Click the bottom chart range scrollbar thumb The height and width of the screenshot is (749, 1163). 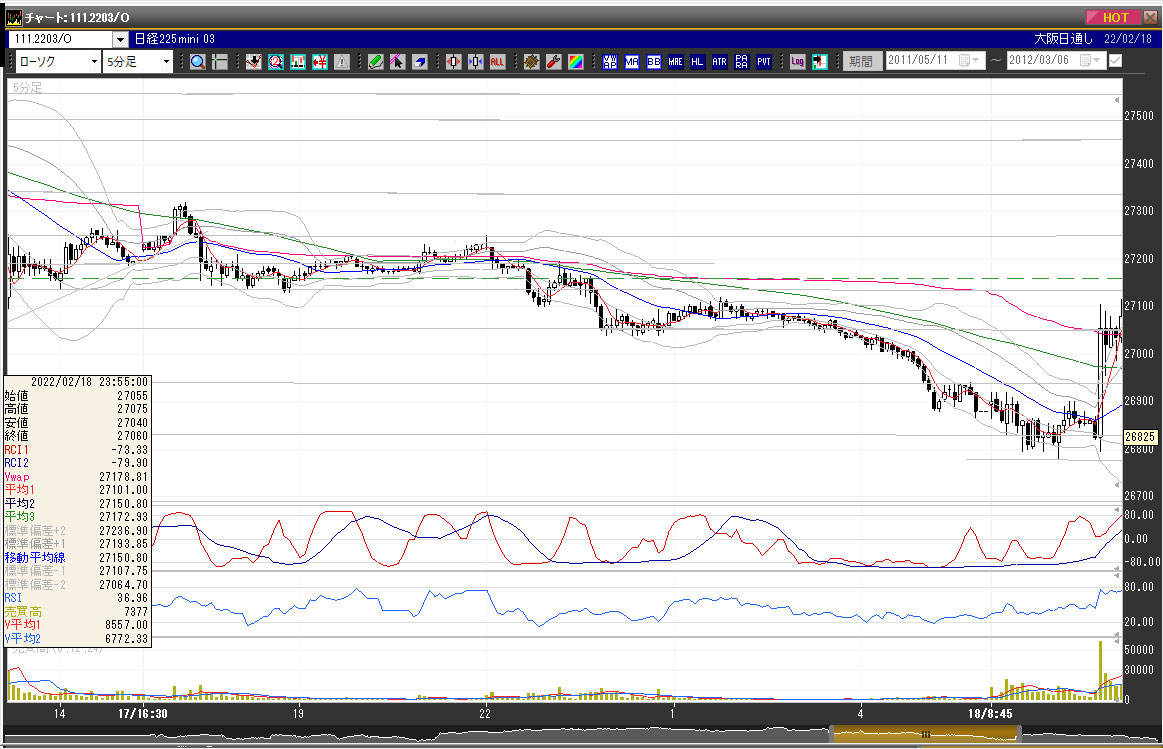tap(927, 736)
